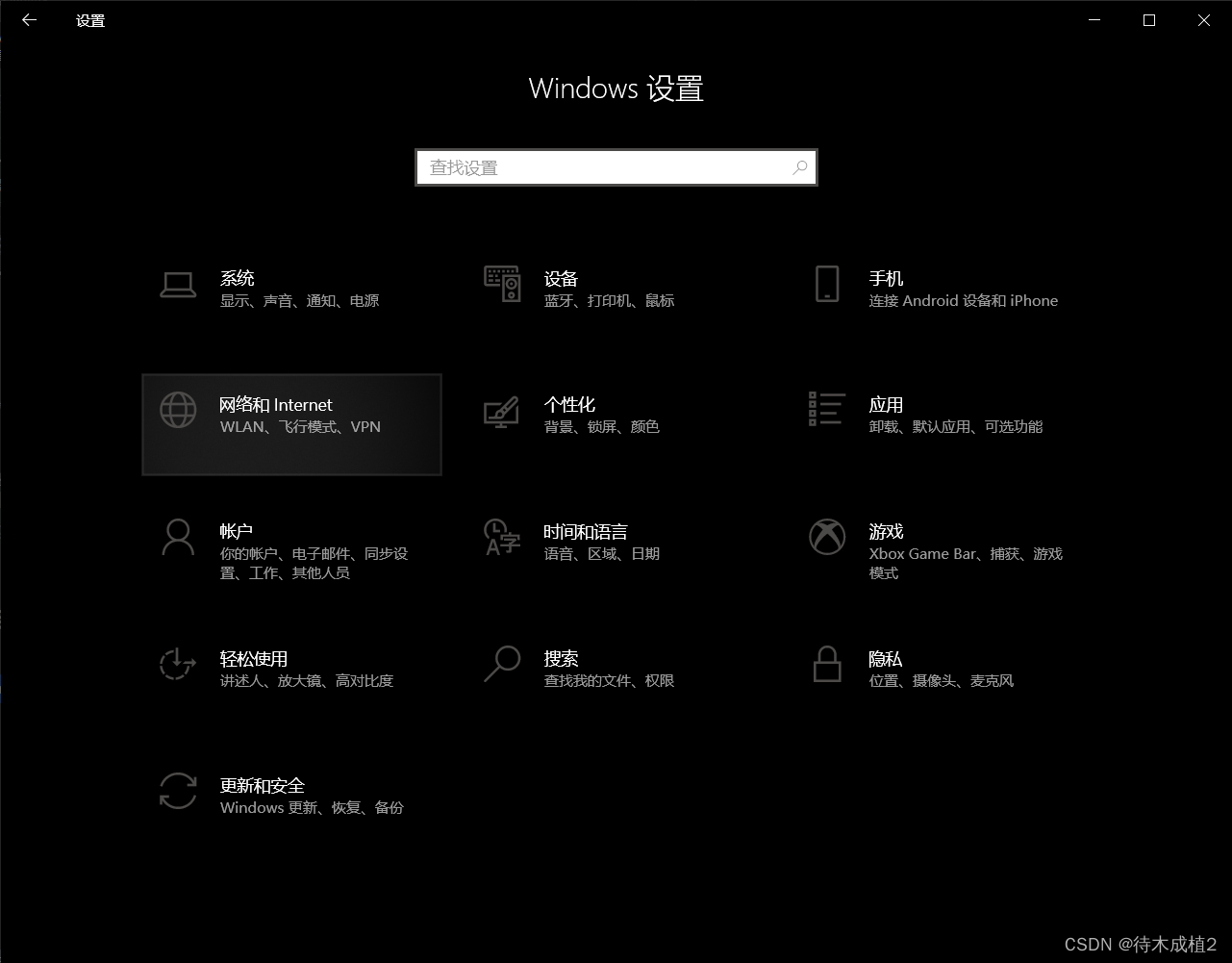This screenshot has width=1232, height=963.
Task: Close the Settings window
Action: [x=1204, y=20]
